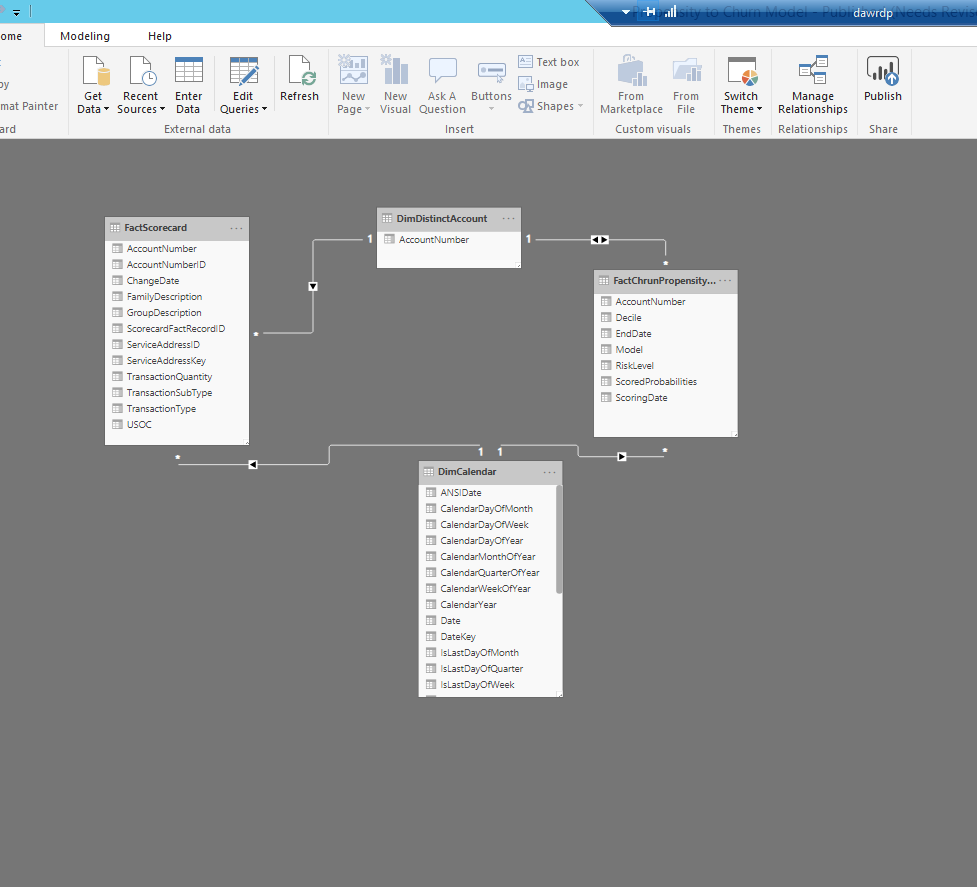This screenshot has width=977, height=887.
Task: Expand New Page dropdown arrow
Action: click(x=367, y=109)
